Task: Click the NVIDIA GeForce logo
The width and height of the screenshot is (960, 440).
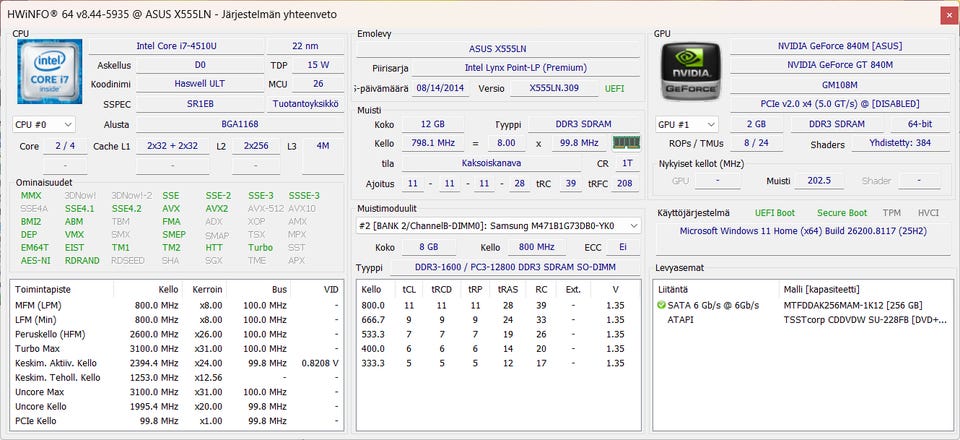Action: (x=690, y=73)
